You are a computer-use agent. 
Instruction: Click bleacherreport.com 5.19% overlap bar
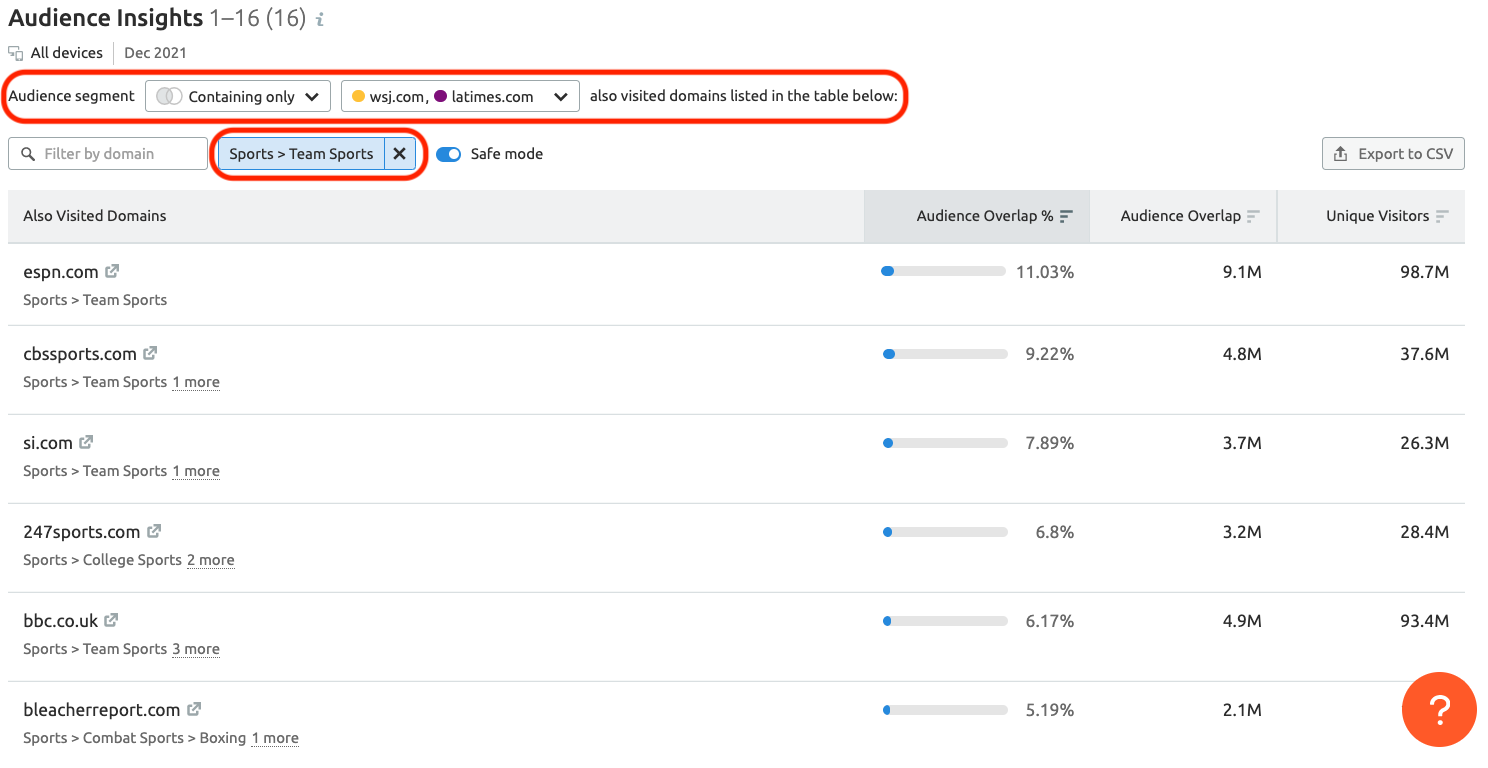pyautogui.click(x=944, y=709)
